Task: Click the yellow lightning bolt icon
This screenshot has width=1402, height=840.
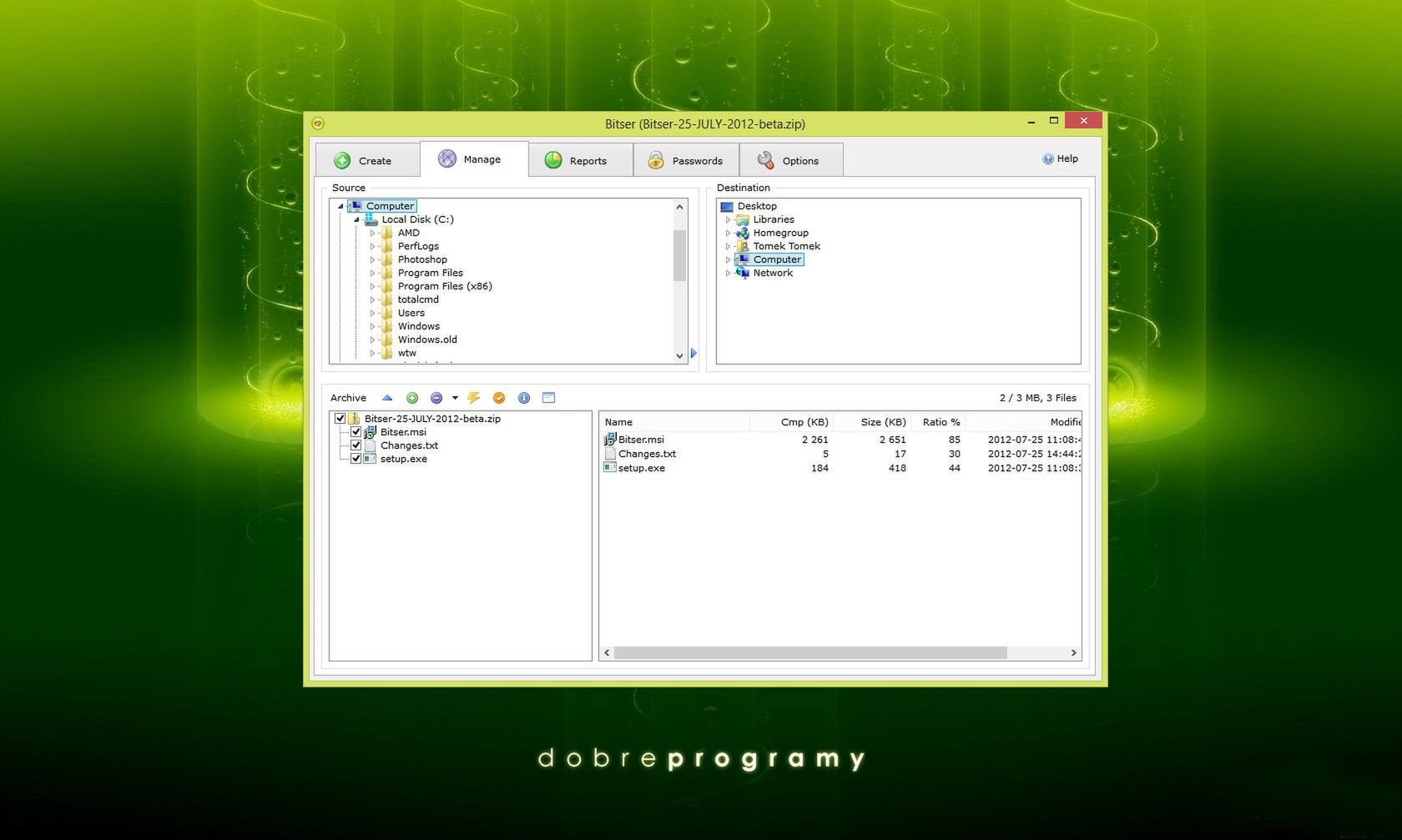Action: coord(474,398)
